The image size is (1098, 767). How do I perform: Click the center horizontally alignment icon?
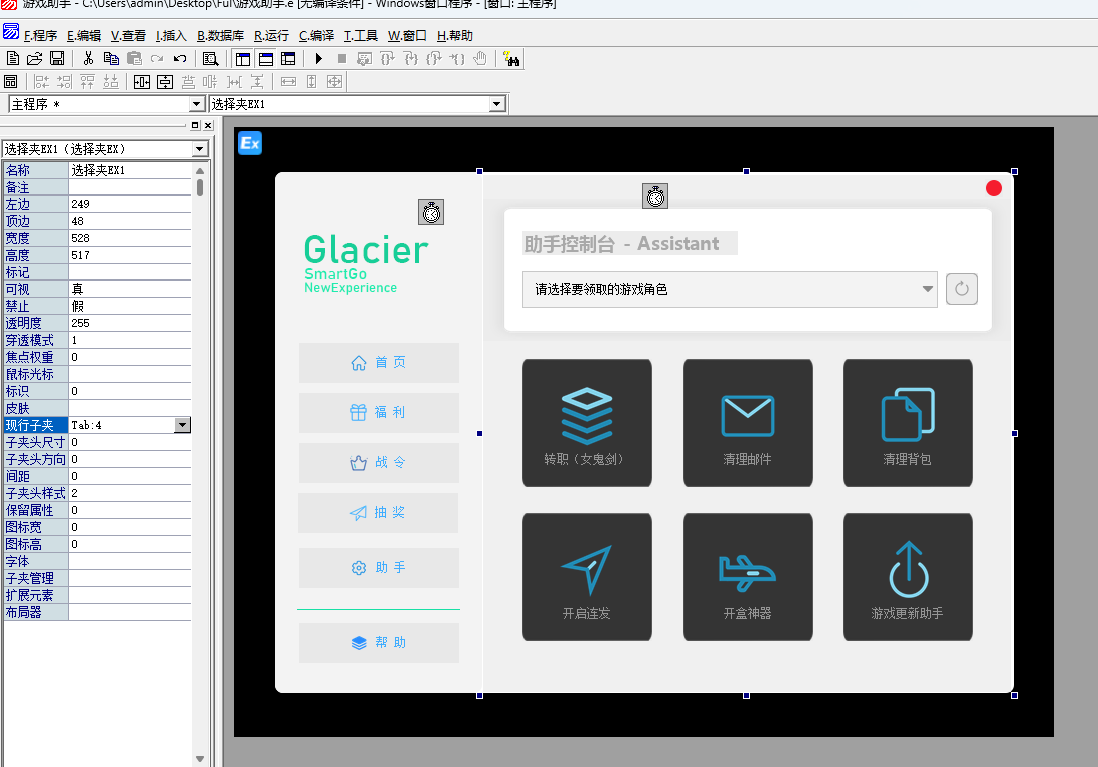click(141, 82)
